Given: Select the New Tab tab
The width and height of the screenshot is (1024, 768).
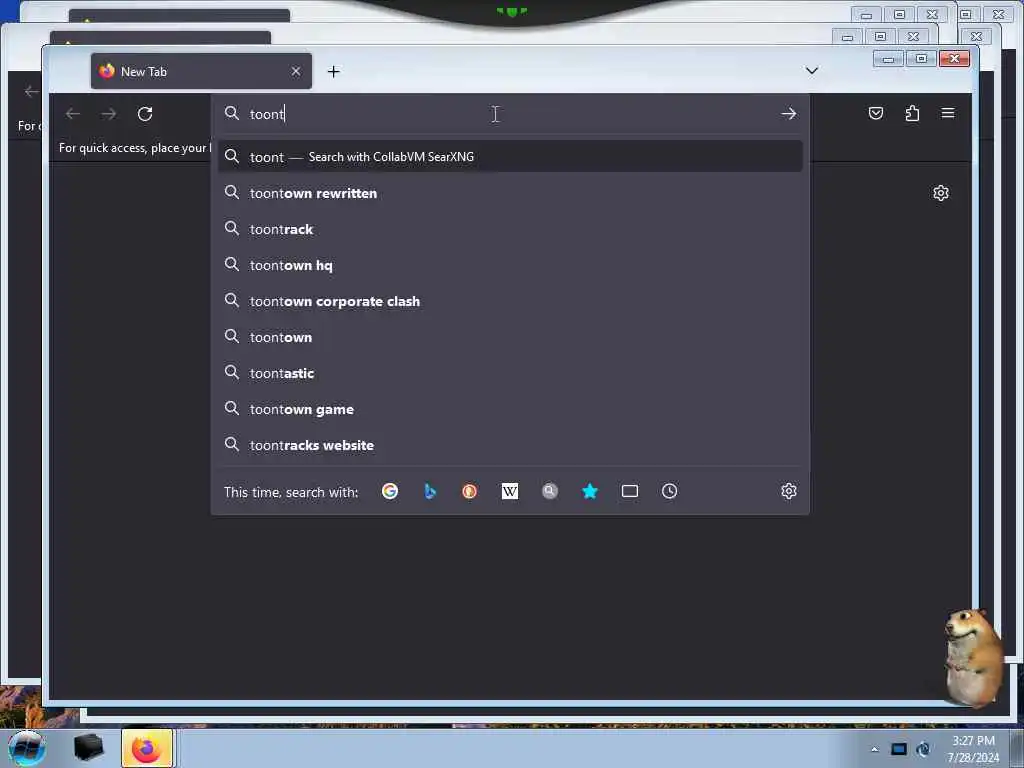Looking at the screenshot, I should click(x=201, y=71).
